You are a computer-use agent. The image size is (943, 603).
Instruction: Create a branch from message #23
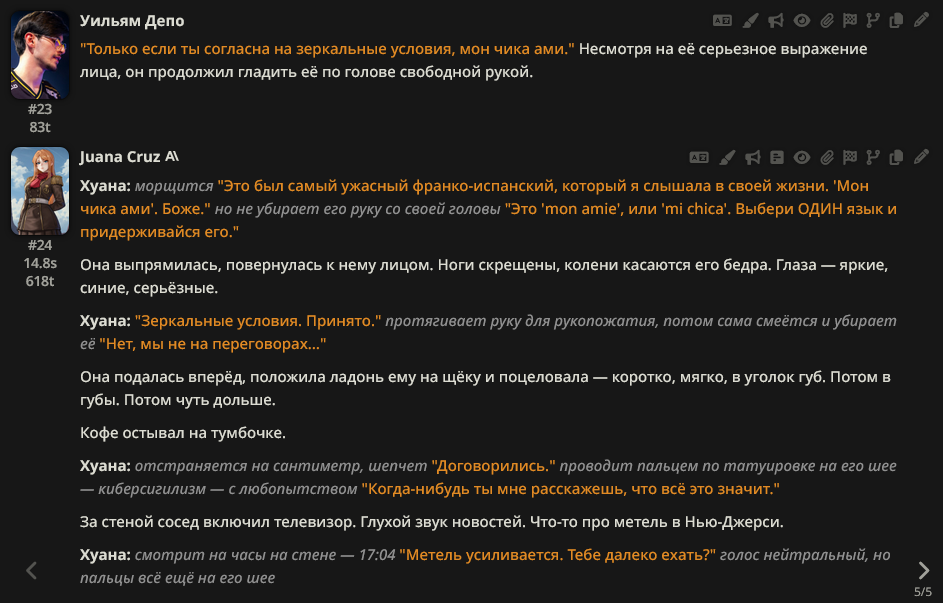pos(874,20)
